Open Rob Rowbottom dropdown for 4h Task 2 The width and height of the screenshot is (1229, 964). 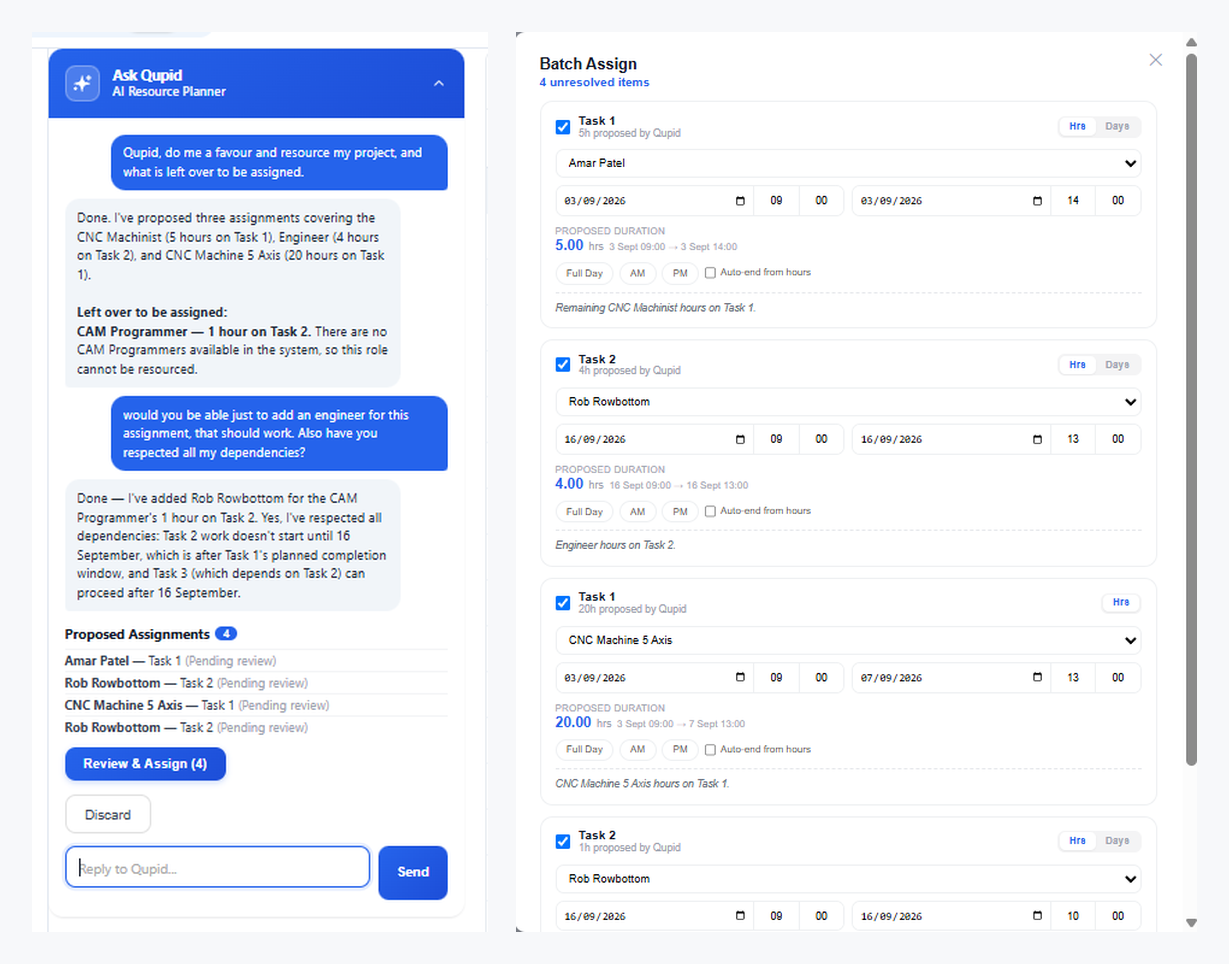848,401
